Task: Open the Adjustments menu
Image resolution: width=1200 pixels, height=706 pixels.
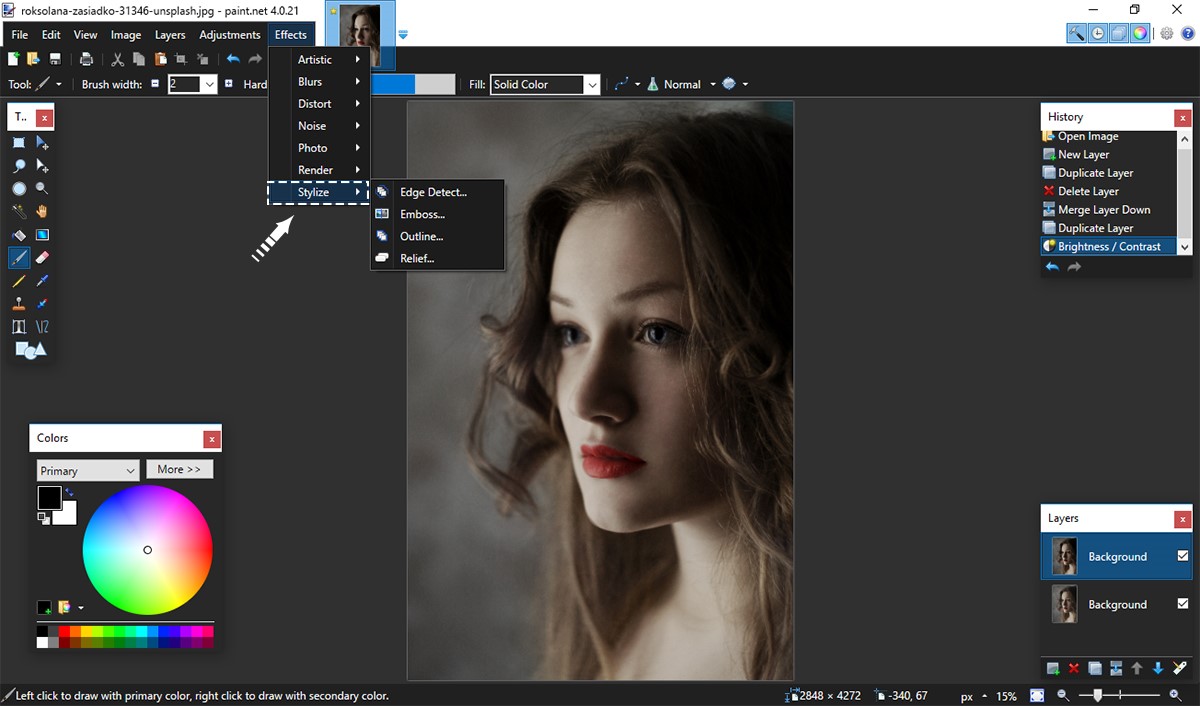Action: pyautogui.click(x=229, y=34)
